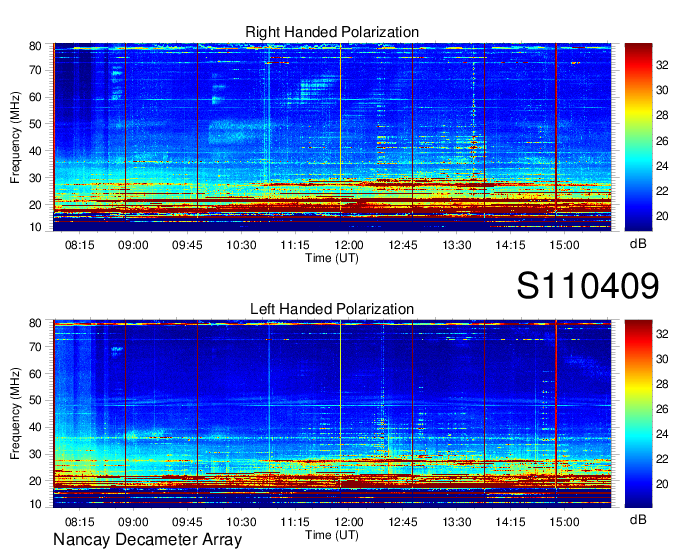Pick the 09:00 tick under Left Handed plot
Screen dimensions: 680x552
[133, 522]
